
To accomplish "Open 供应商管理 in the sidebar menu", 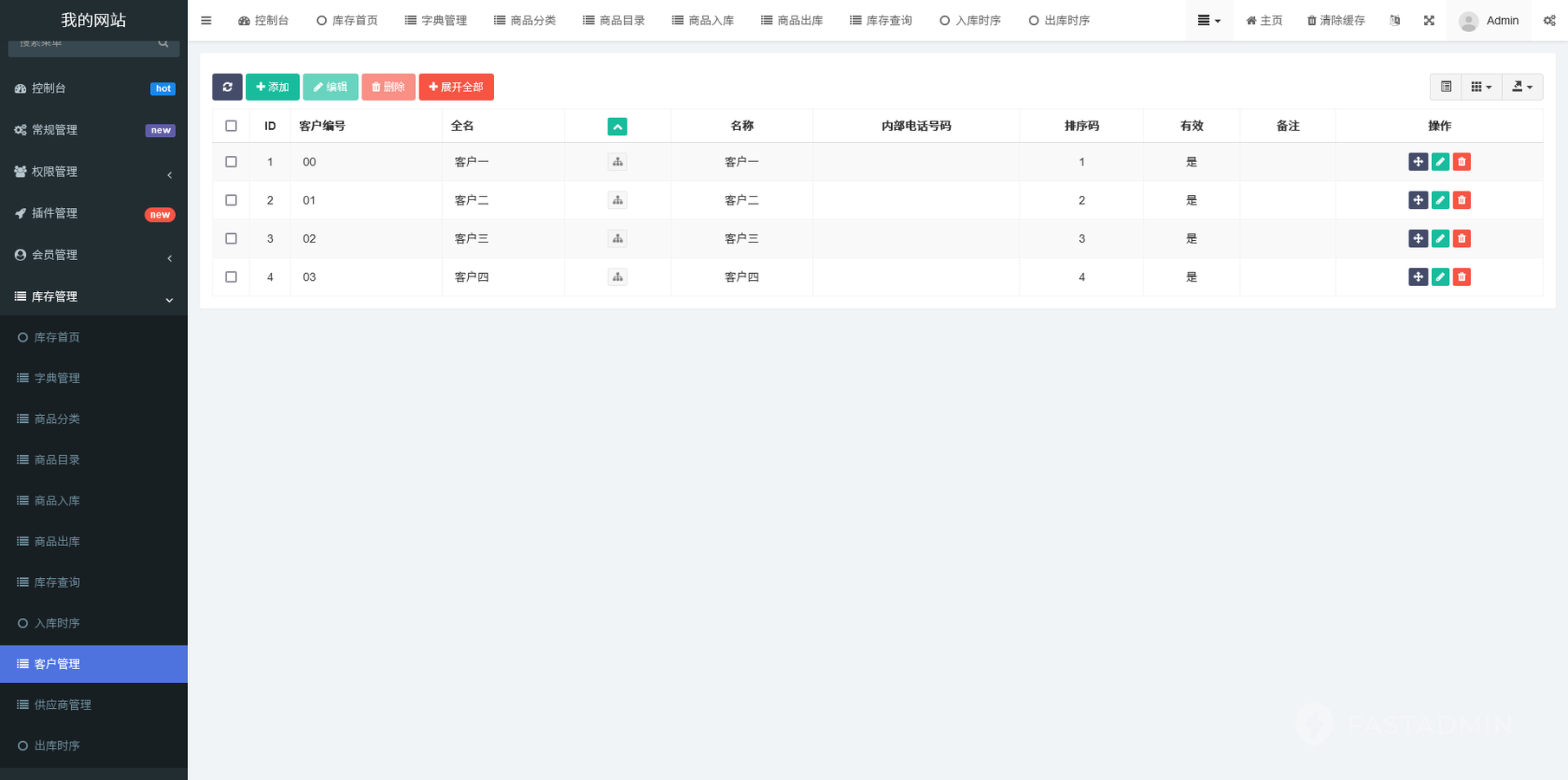I will 62,705.
